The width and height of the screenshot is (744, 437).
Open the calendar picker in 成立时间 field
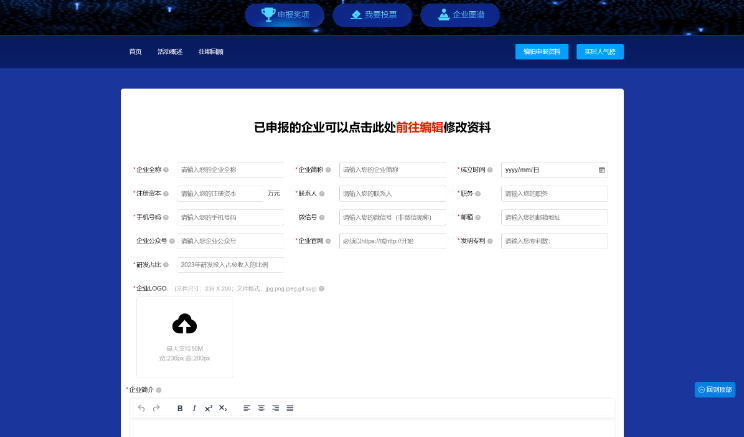click(x=601, y=170)
